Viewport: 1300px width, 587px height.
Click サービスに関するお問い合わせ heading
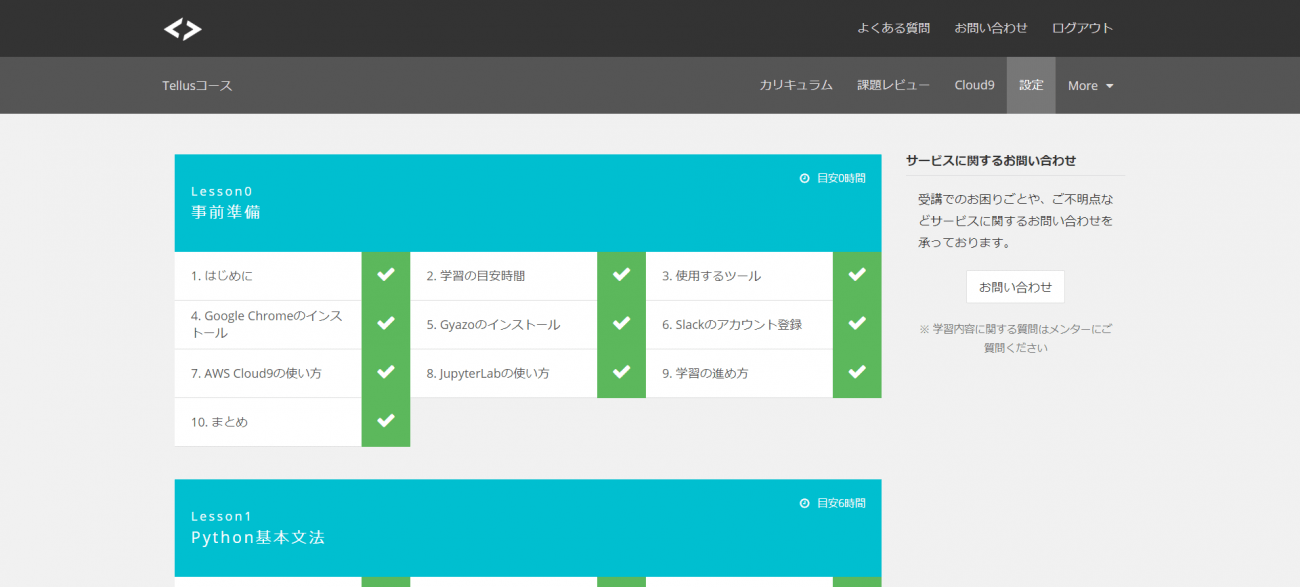click(x=991, y=160)
